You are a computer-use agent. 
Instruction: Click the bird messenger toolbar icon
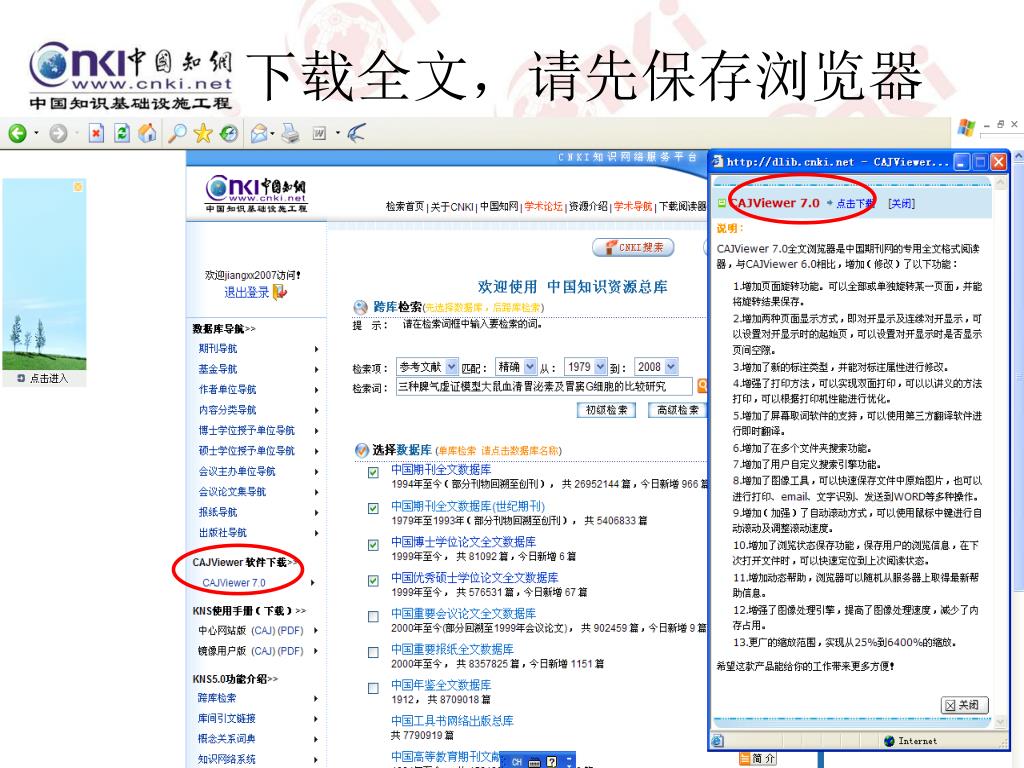point(356,133)
